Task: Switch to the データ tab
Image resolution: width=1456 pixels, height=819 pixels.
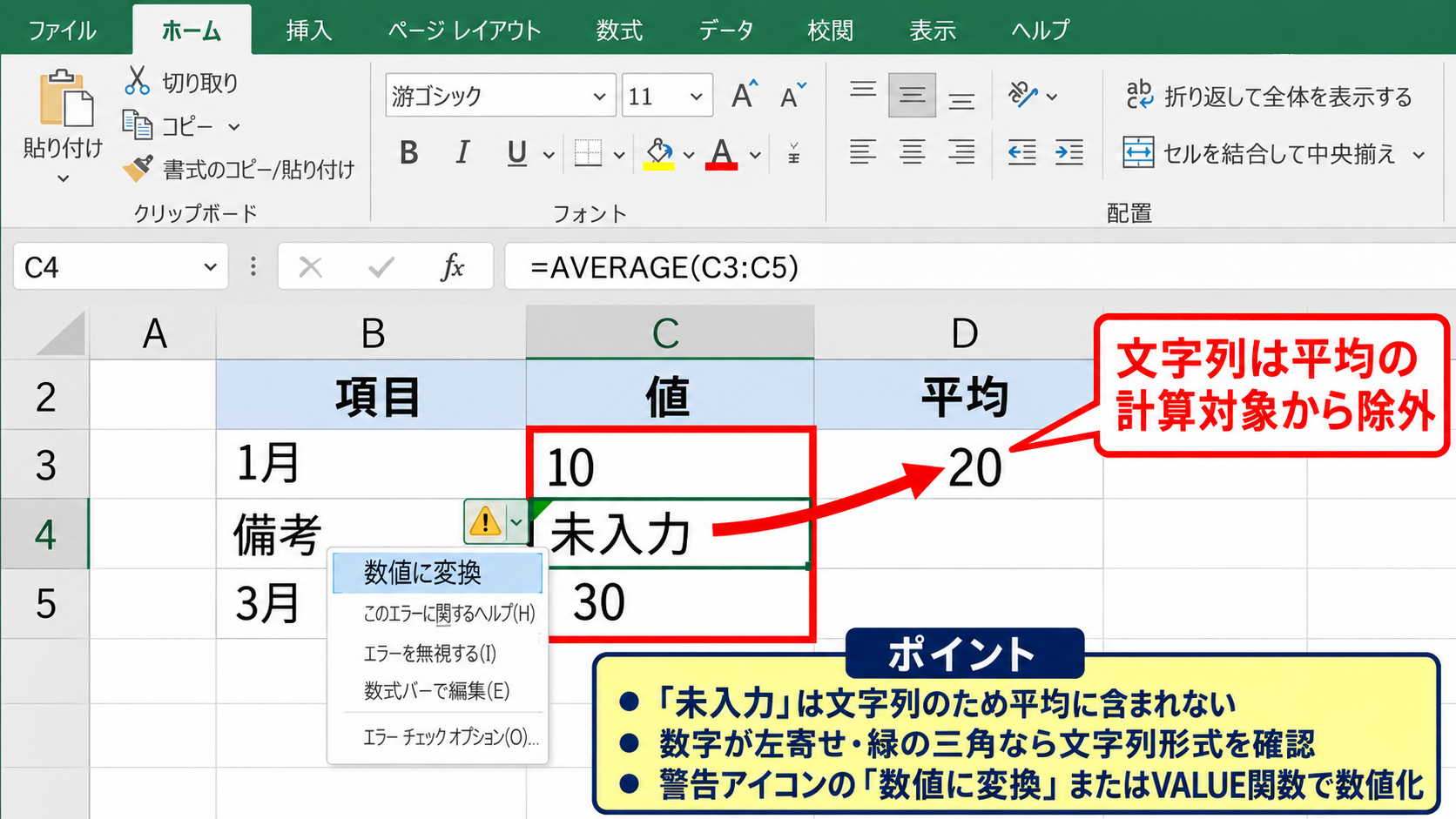Action: [x=725, y=30]
